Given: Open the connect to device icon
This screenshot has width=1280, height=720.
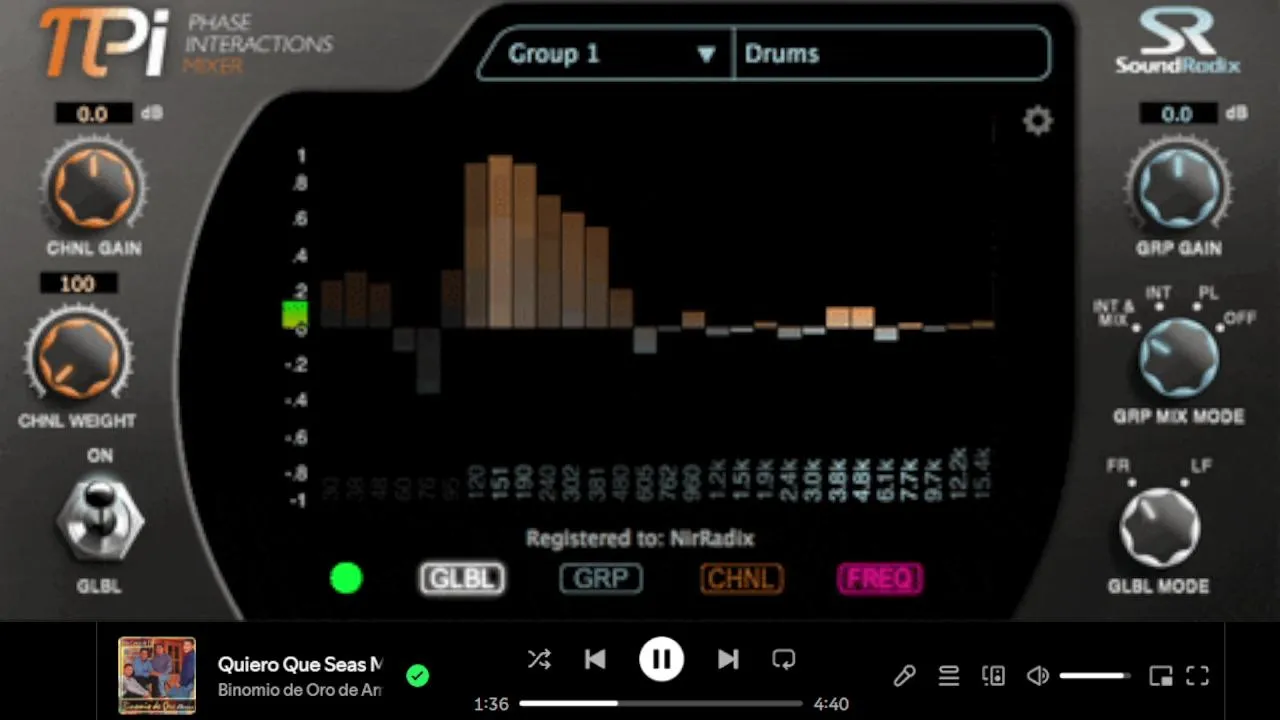Looking at the screenshot, I should click(x=994, y=676).
